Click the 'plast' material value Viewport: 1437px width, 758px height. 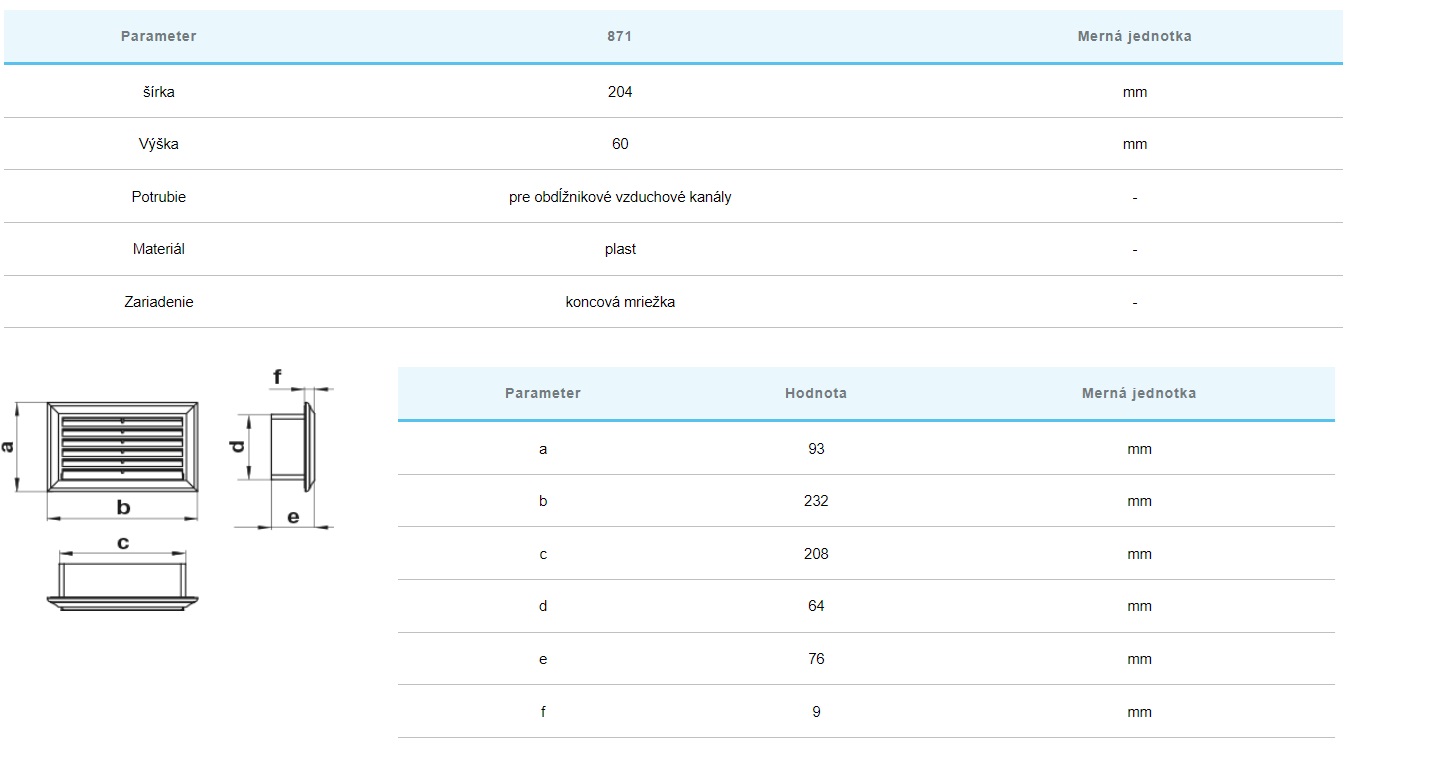coord(620,249)
